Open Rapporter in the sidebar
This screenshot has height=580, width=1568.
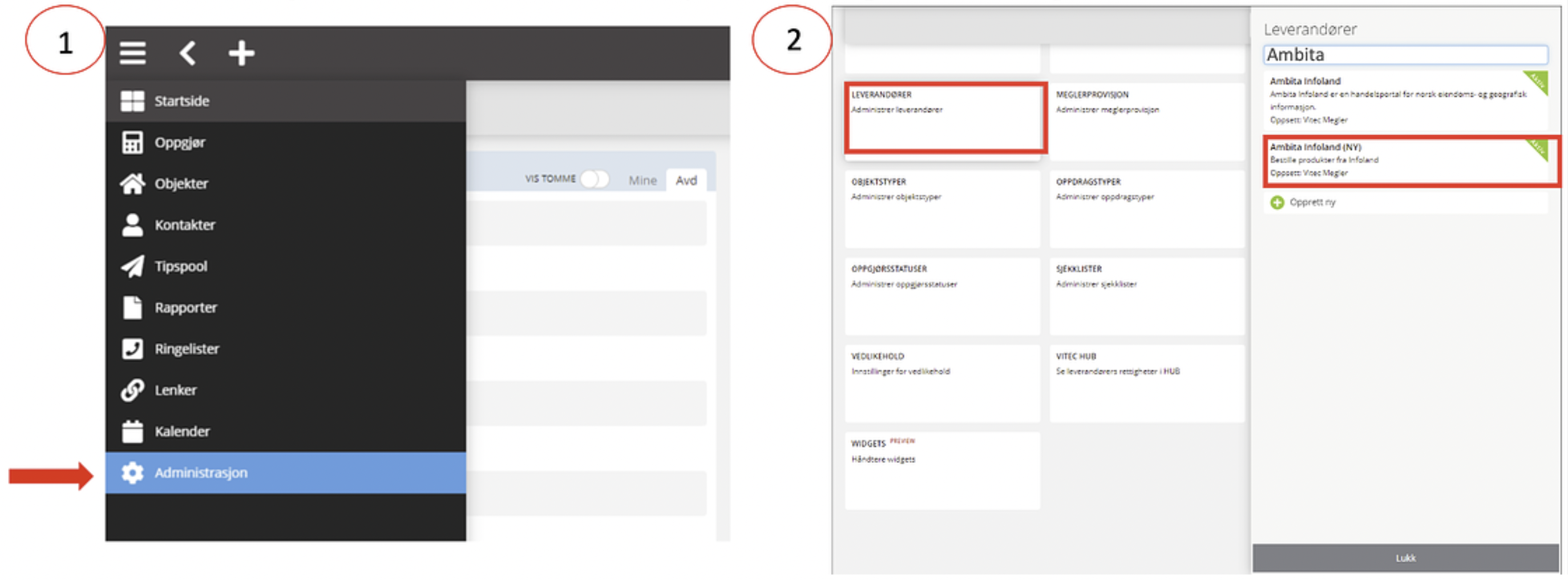(285, 308)
